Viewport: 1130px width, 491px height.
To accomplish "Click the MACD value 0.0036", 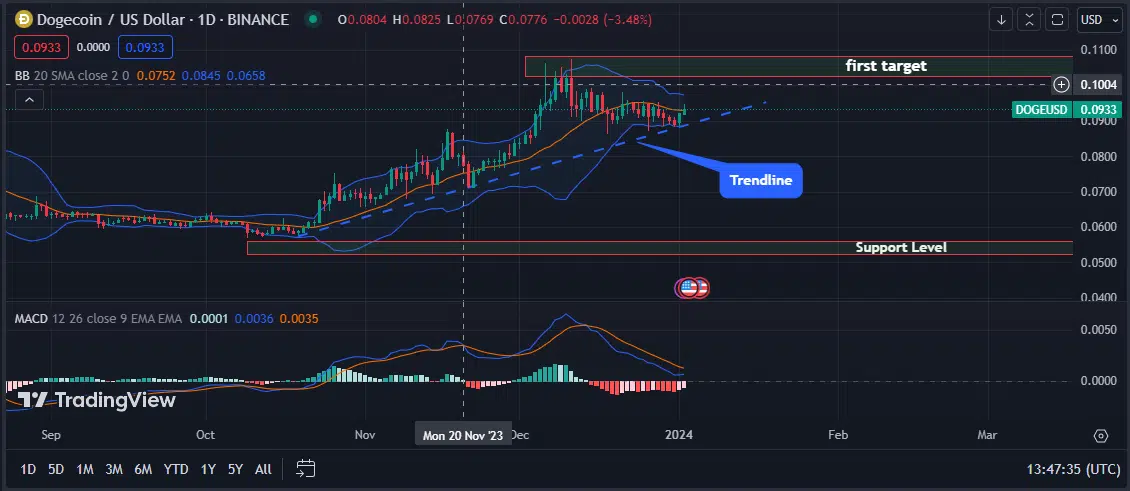I will point(253,318).
